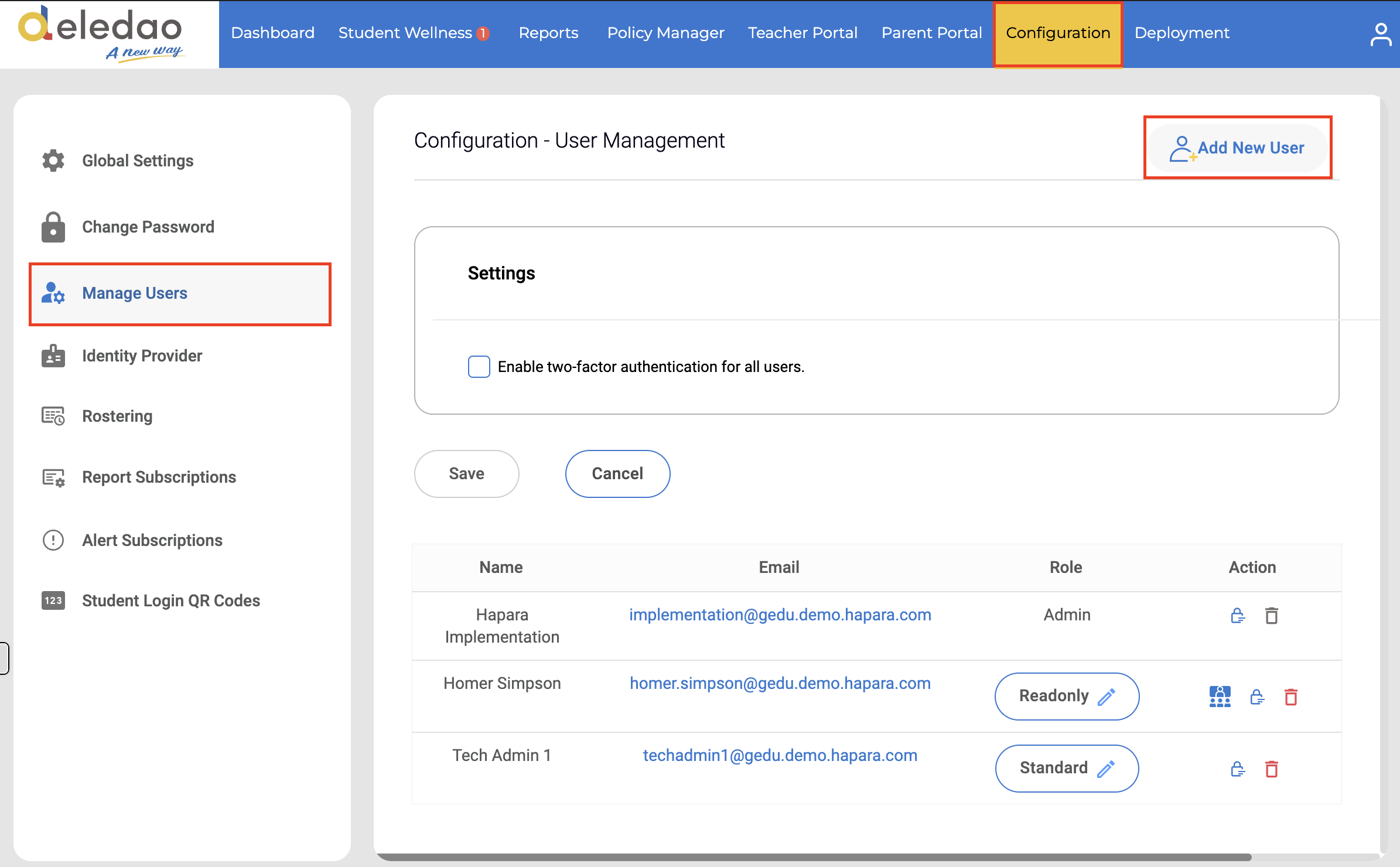The width and height of the screenshot is (1400, 867).
Task: Delete Homer Simpson using red trash icon
Action: pyautogui.click(x=1291, y=697)
